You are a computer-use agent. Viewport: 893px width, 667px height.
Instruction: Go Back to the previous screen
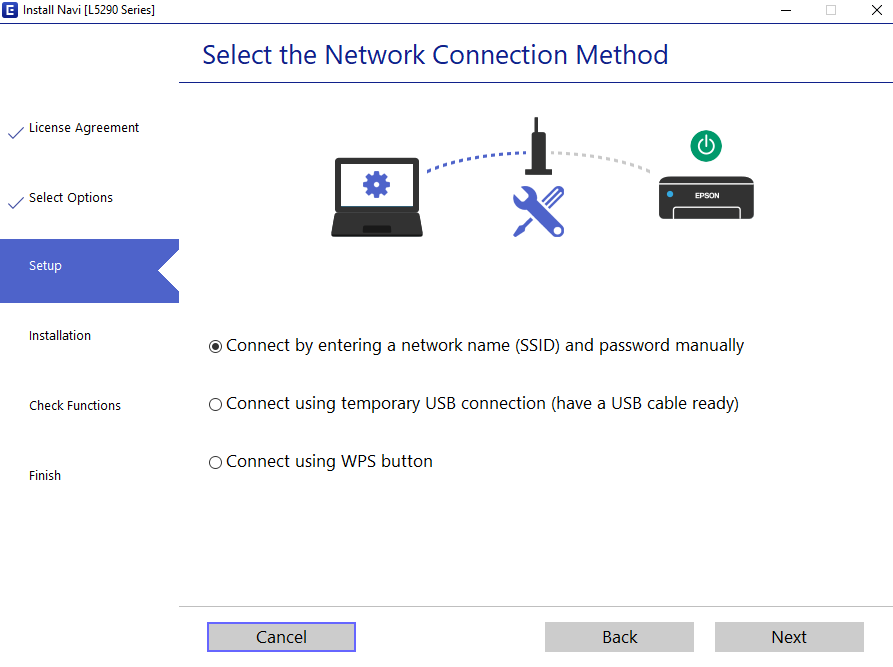click(x=619, y=637)
